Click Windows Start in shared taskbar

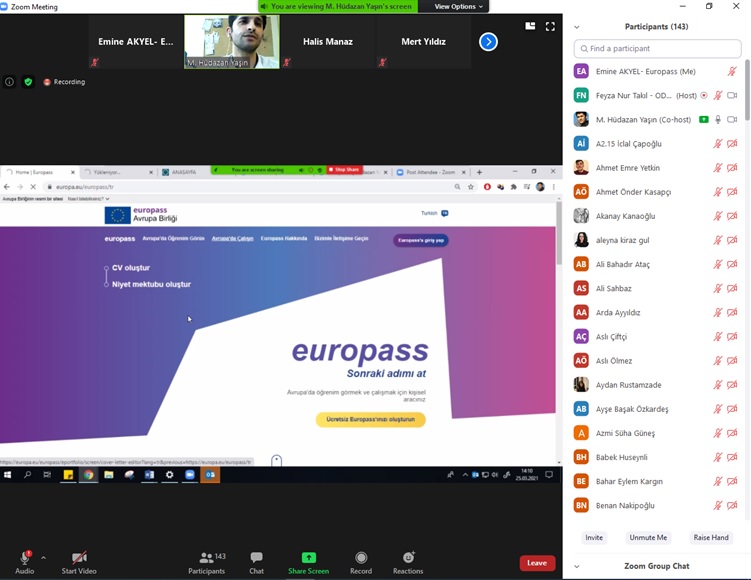(x=7, y=475)
